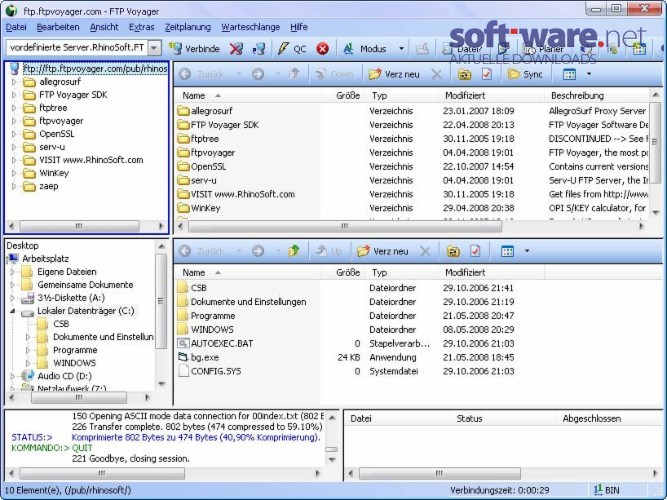Click the disconnect icon with red X
The width and height of the screenshot is (667, 500).
click(x=236, y=49)
